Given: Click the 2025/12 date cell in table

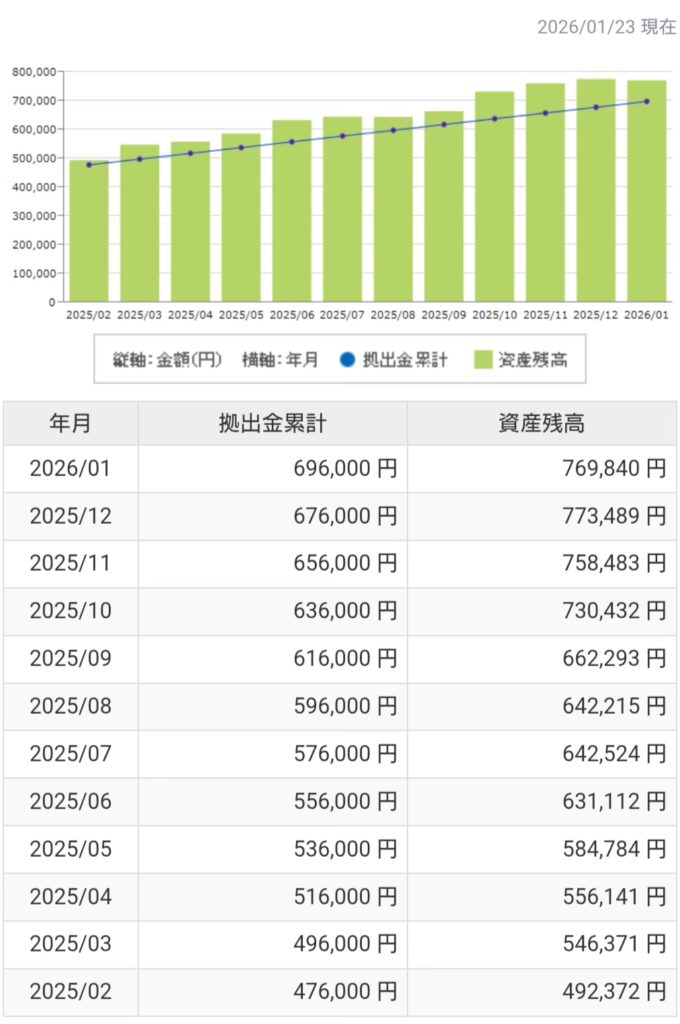Looking at the screenshot, I should (x=70, y=516).
